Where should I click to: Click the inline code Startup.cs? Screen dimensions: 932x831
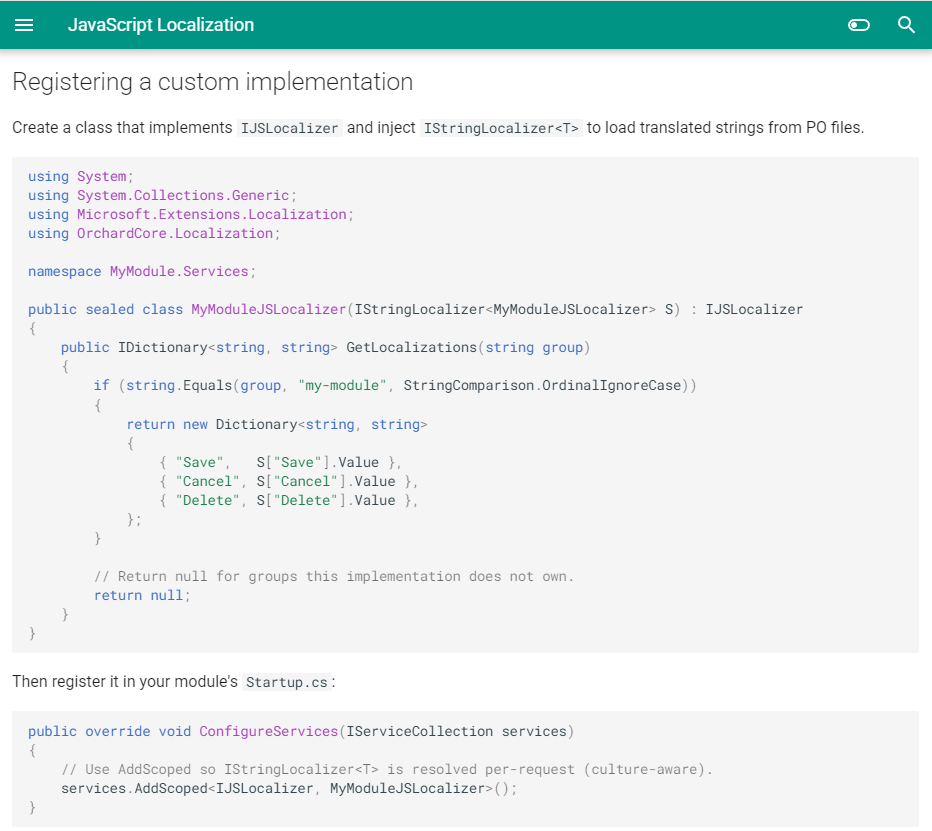pyautogui.click(x=286, y=682)
